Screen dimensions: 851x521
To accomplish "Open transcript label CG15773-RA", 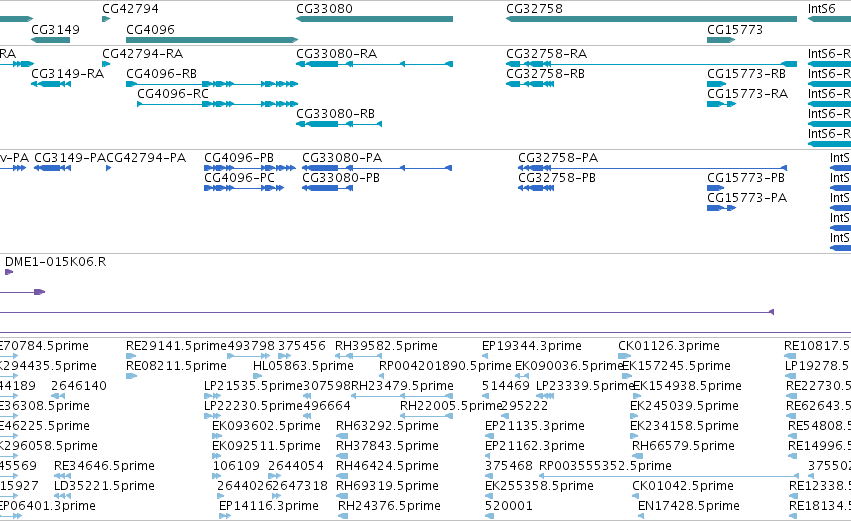I will pos(747,93).
